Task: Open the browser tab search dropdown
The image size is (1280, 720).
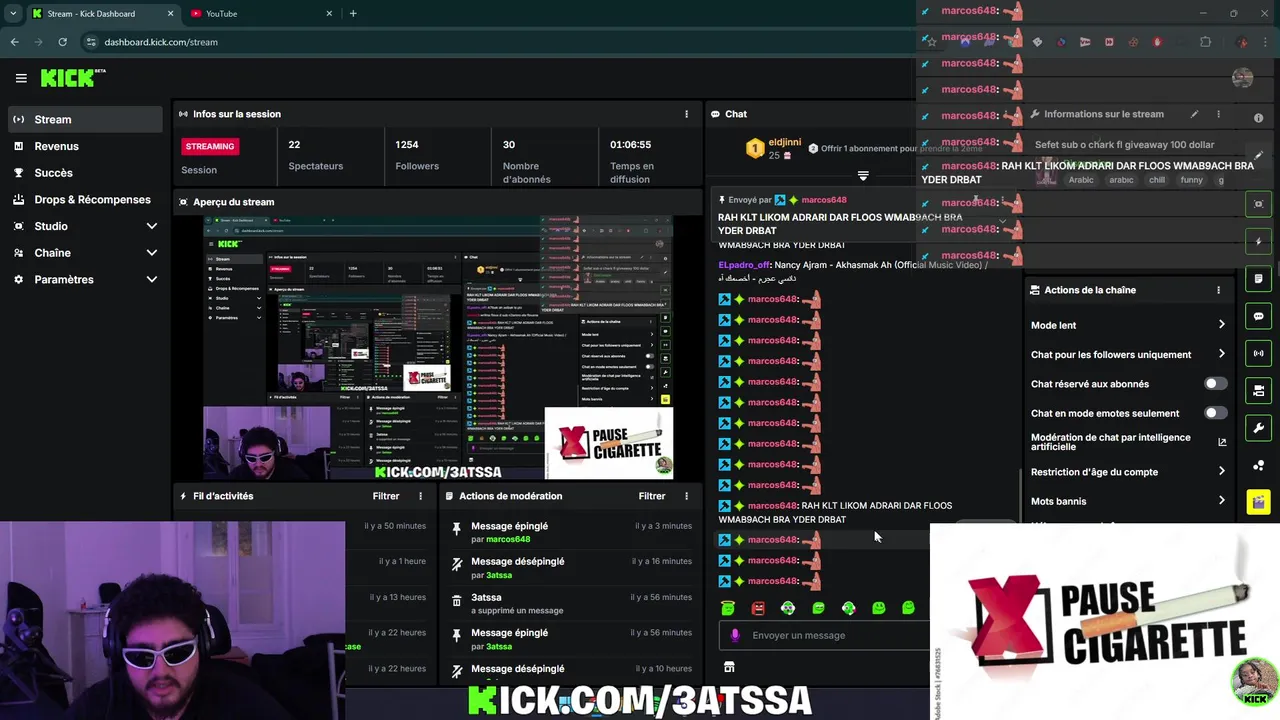Action: [x=13, y=13]
